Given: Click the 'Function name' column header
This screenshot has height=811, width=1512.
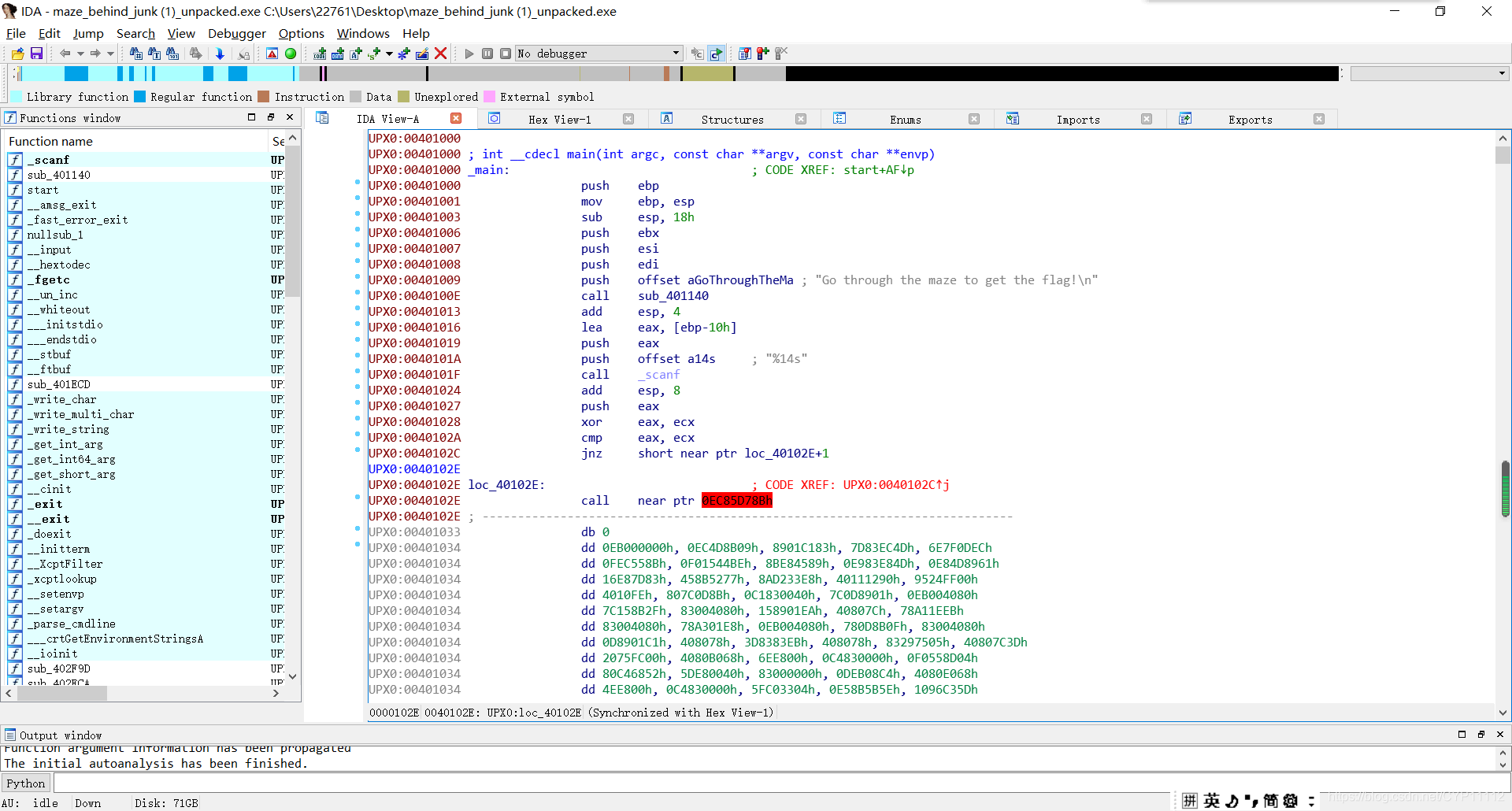Looking at the screenshot, I should (137, 141).
